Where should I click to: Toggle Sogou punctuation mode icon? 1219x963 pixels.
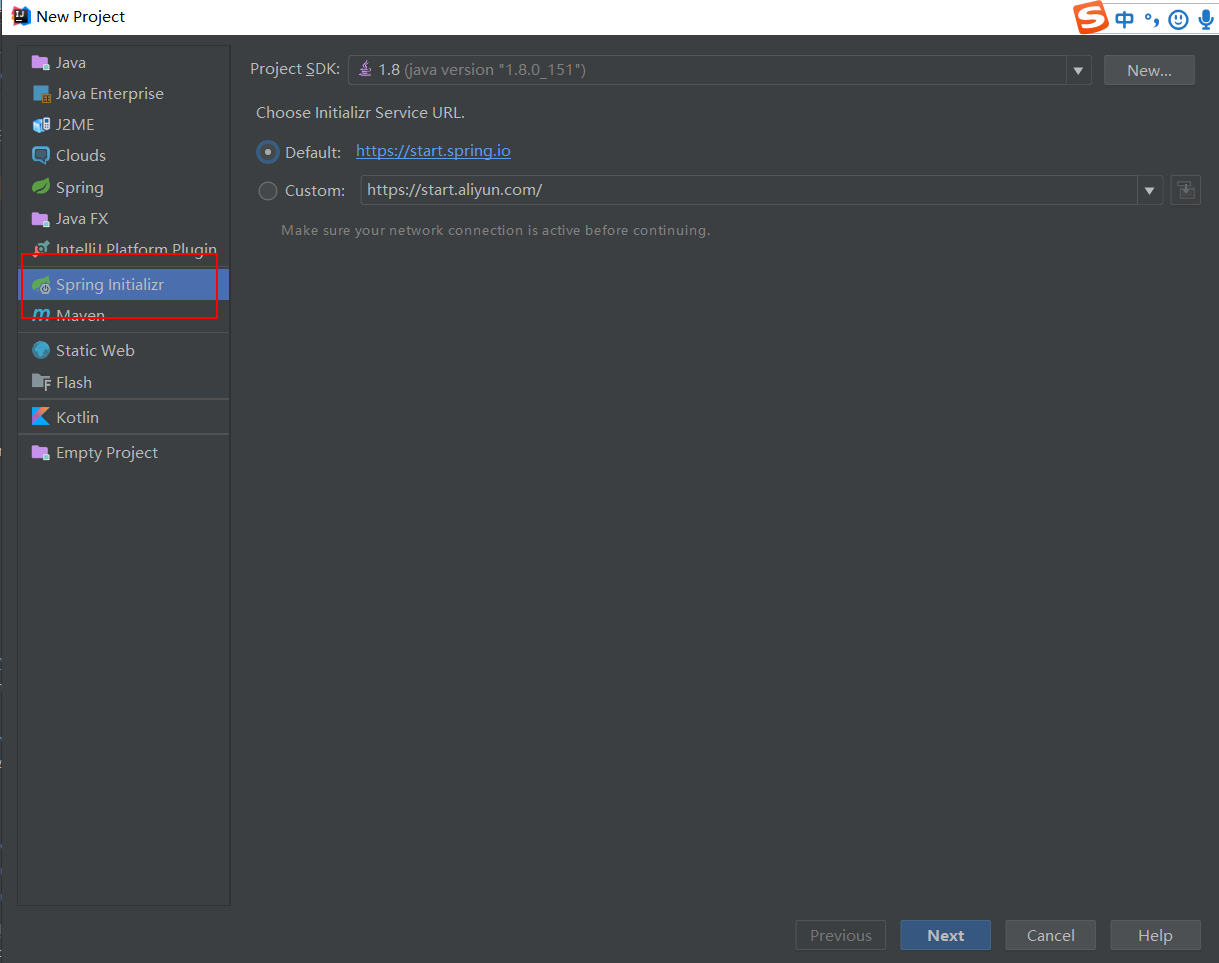coord(1151,19)
